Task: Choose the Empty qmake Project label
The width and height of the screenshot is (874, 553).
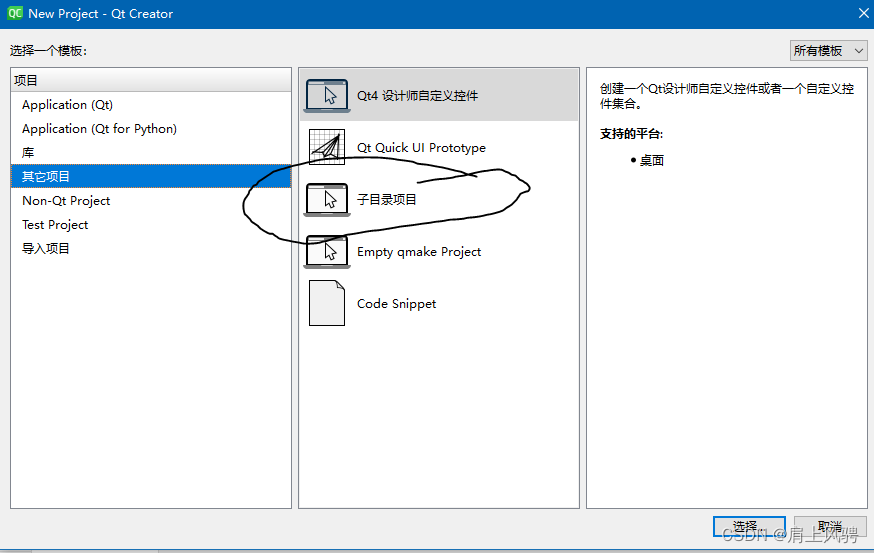Action: click(419, 252)
